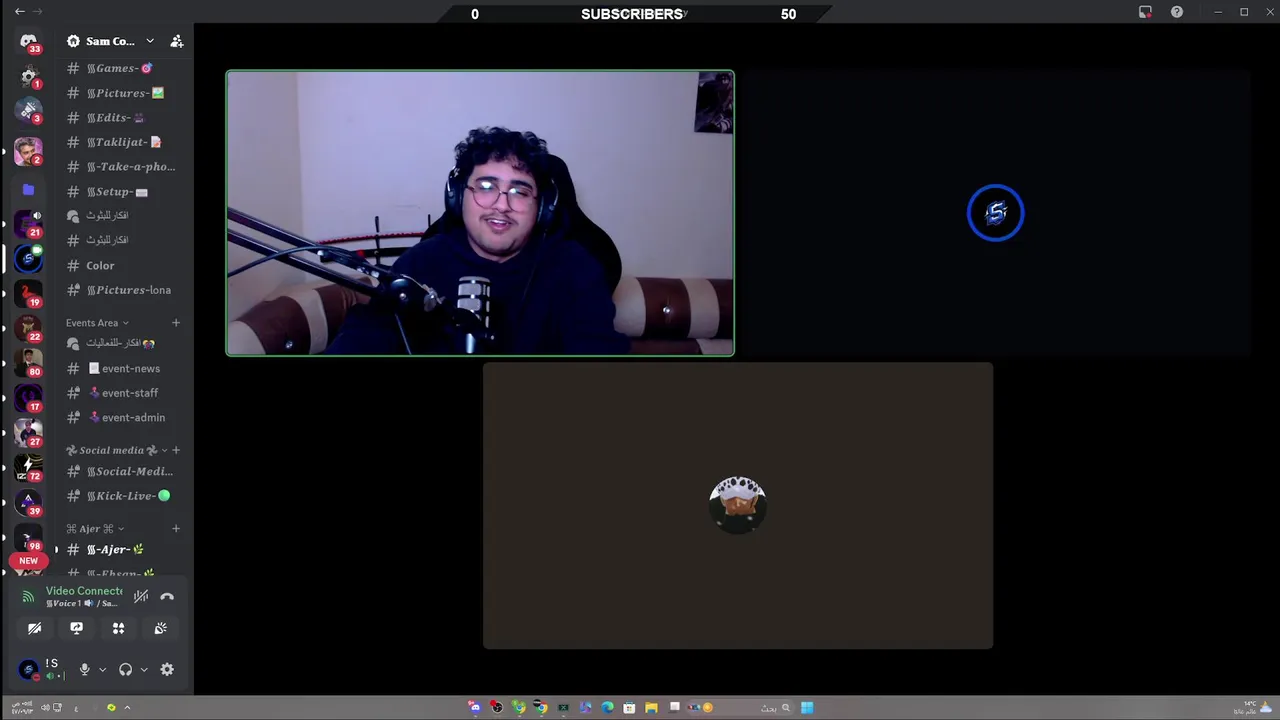The width and height of the screenshot is (1280, 720).
Task: Click the NEW unread mentions badge
Action: [x=28, y=561]
